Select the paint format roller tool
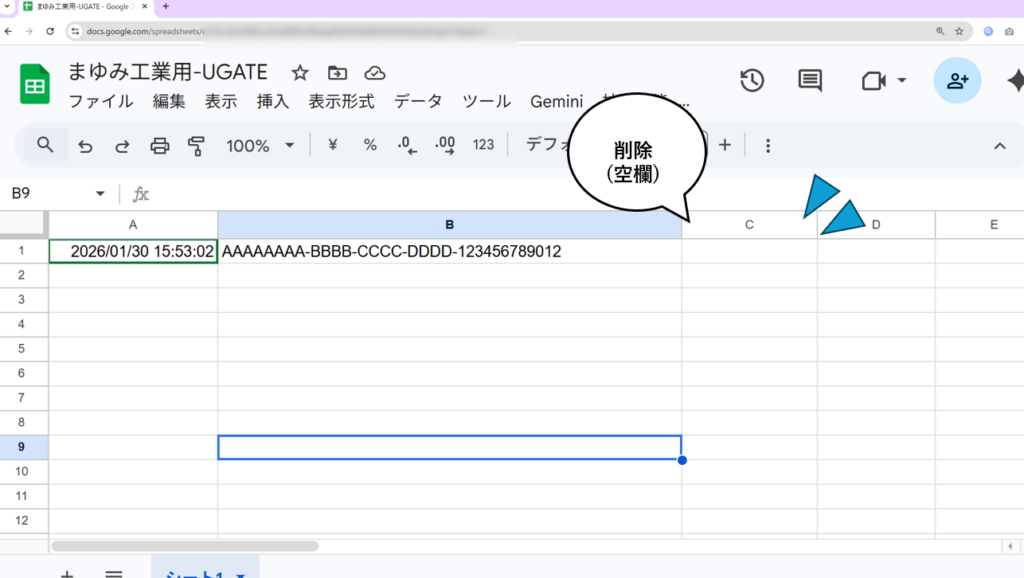 [196, 146]
